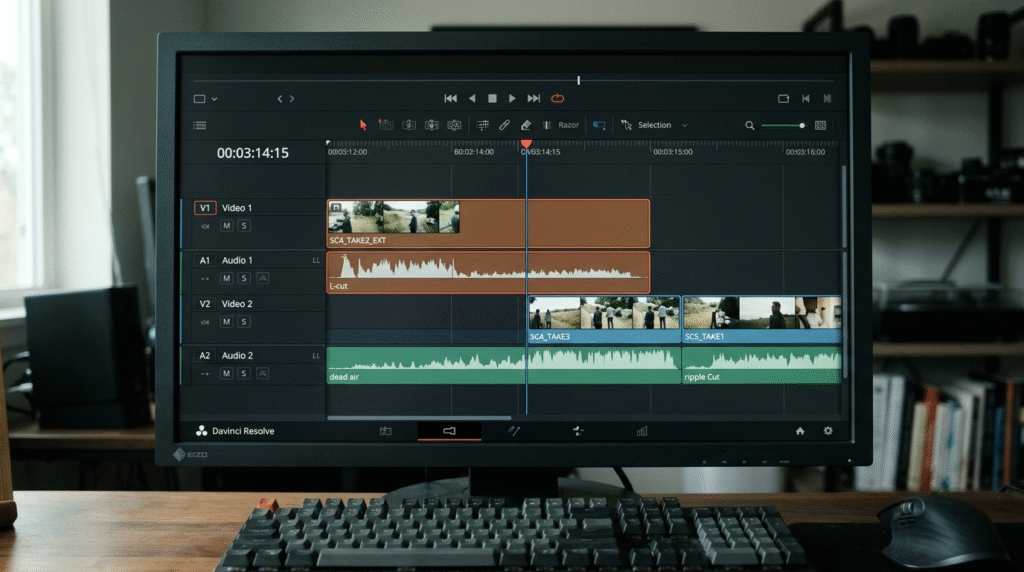
Task: Open the viewer layout dropdown chevron
Action: pos(214,99)
